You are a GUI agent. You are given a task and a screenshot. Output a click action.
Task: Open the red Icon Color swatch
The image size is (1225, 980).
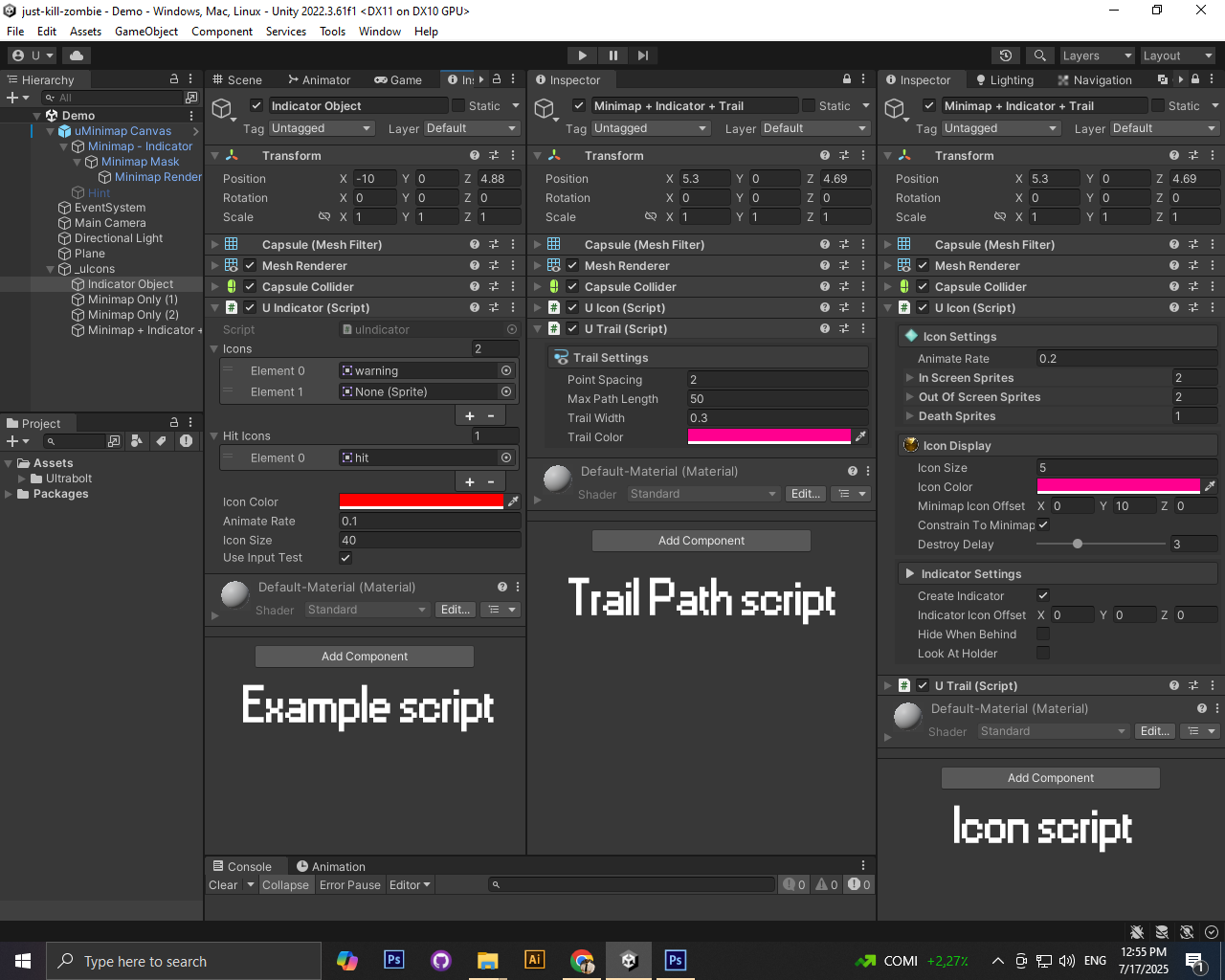click(421, 501)
